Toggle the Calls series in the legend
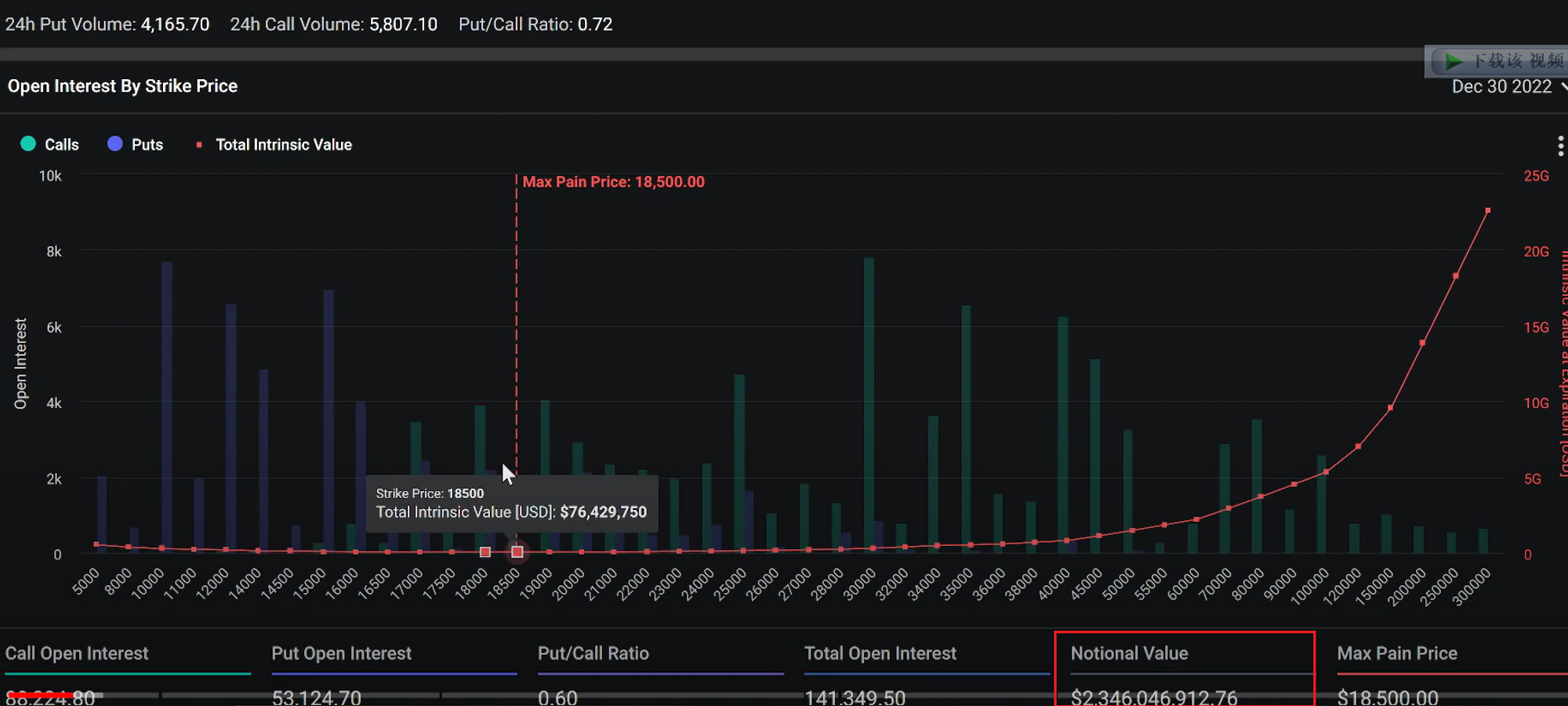Screen dimensions: 1568x706 (x=50, y=144)
